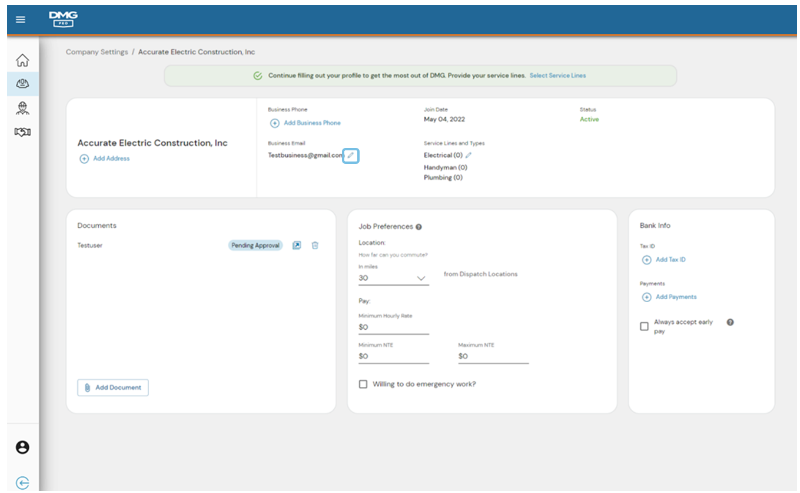Click the Add Payments link
Viewport: 800px width, 493px height.
676,297
